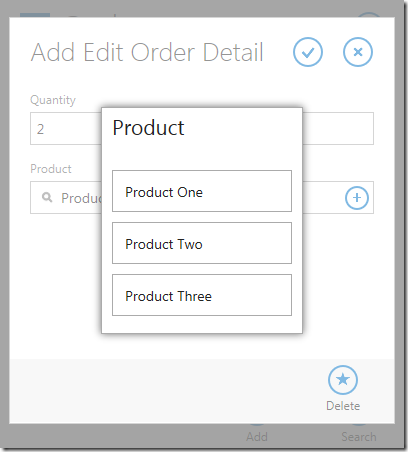Screen dimensions: 408x452
Task: Click the Product popup heading
Action: [148, 128]
